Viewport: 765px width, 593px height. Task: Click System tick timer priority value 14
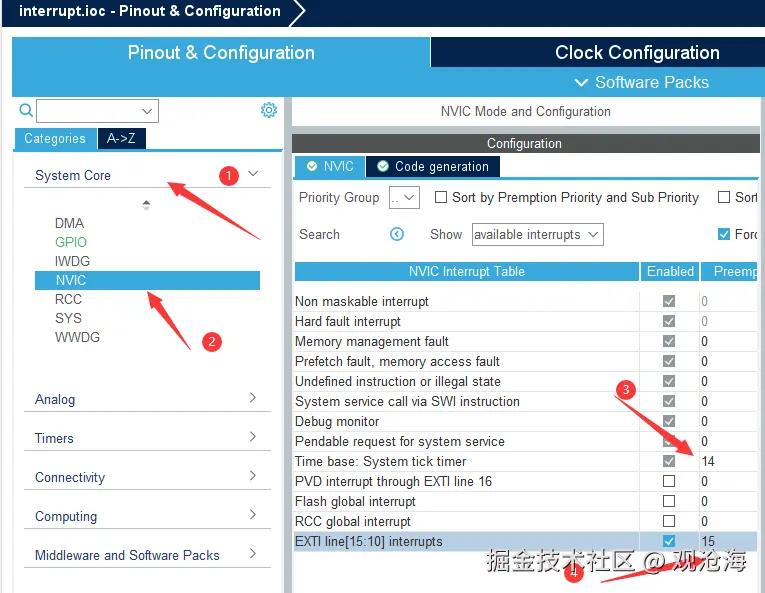[x=708, y=461]
